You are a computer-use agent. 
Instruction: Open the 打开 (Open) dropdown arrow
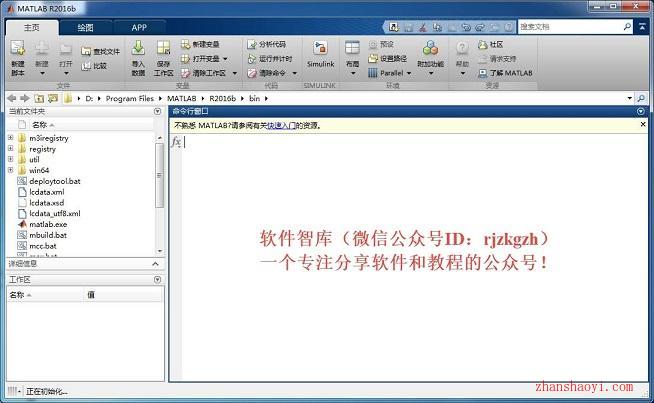66,73
